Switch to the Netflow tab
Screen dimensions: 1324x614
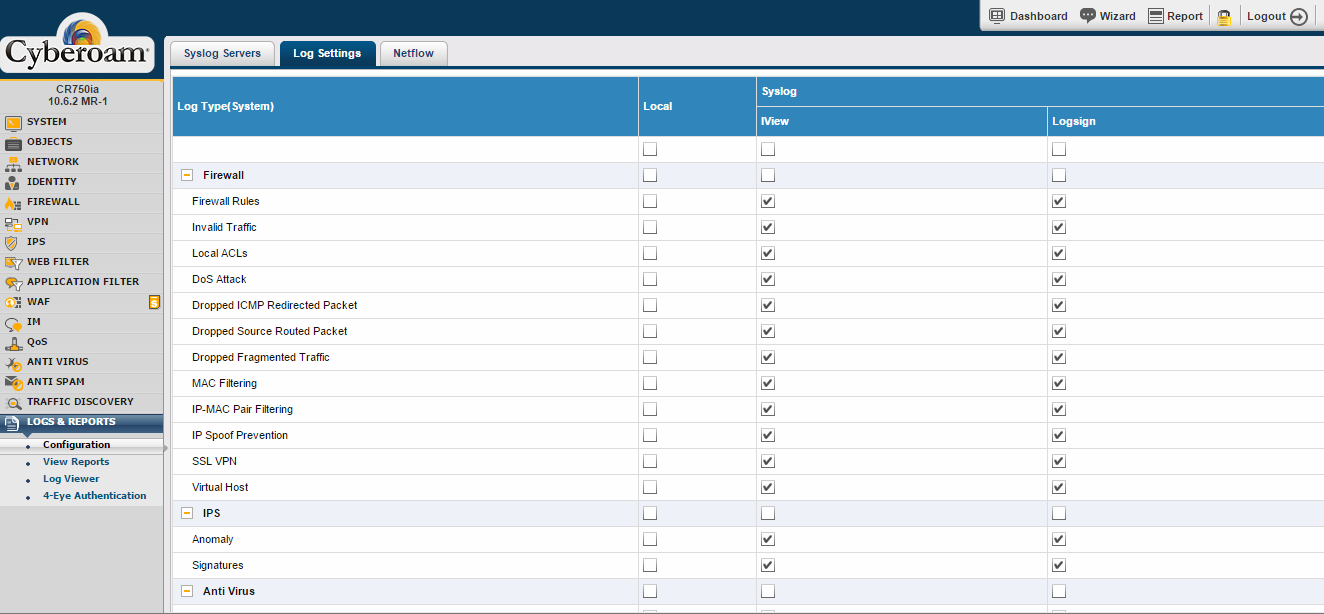413,53
